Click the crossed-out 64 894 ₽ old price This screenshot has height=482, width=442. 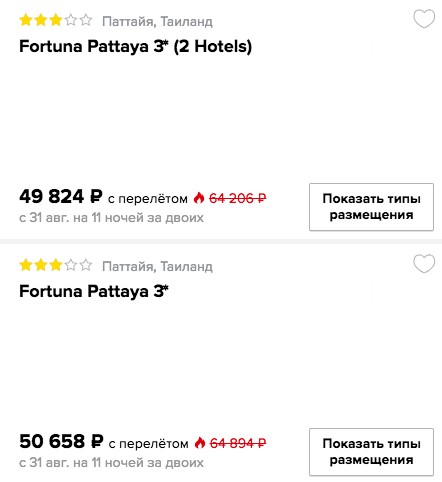(x=238, y=443)
